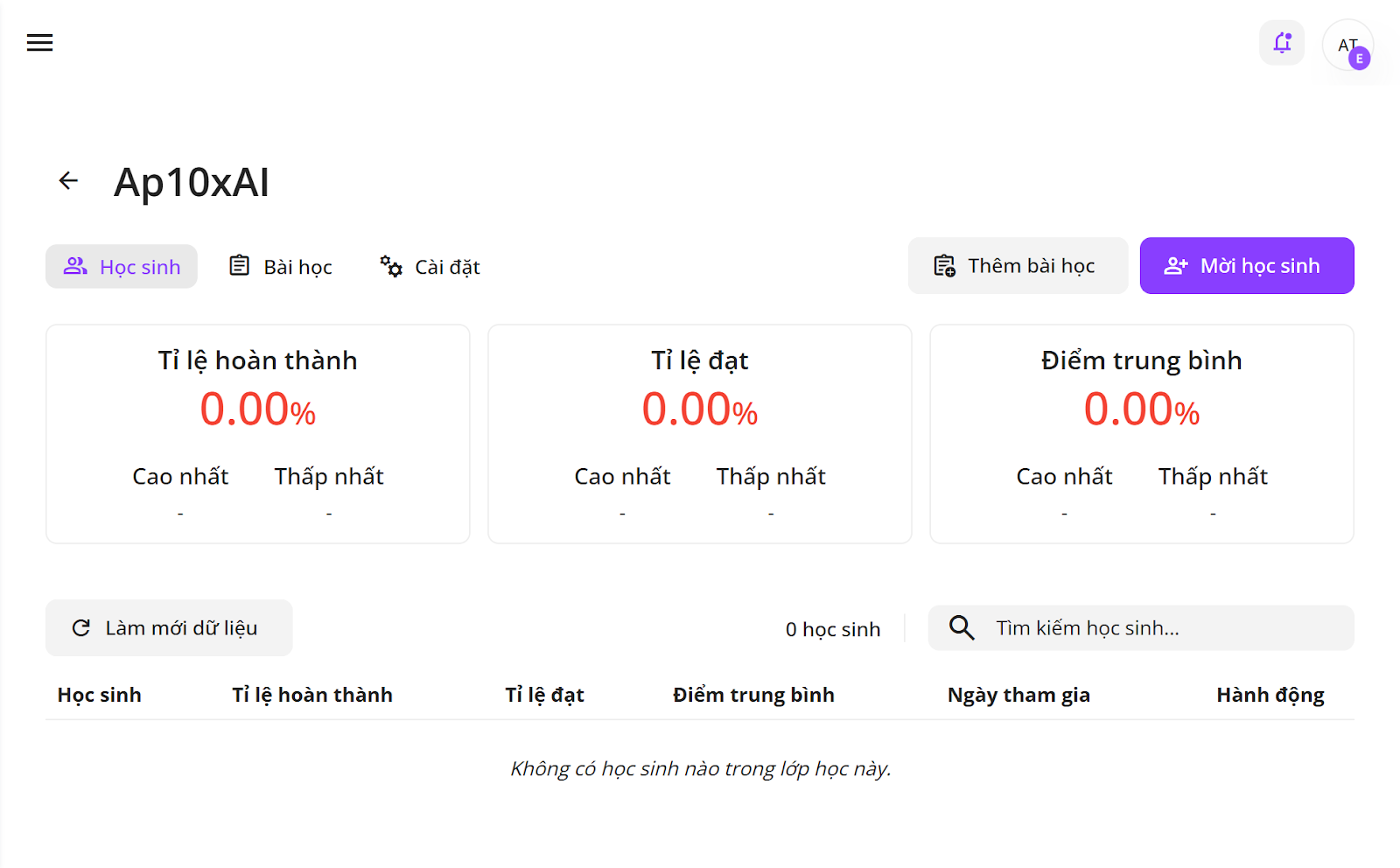
Task: Focus the Tìm kiếm học sinh search field
Action: (1164, 627)
